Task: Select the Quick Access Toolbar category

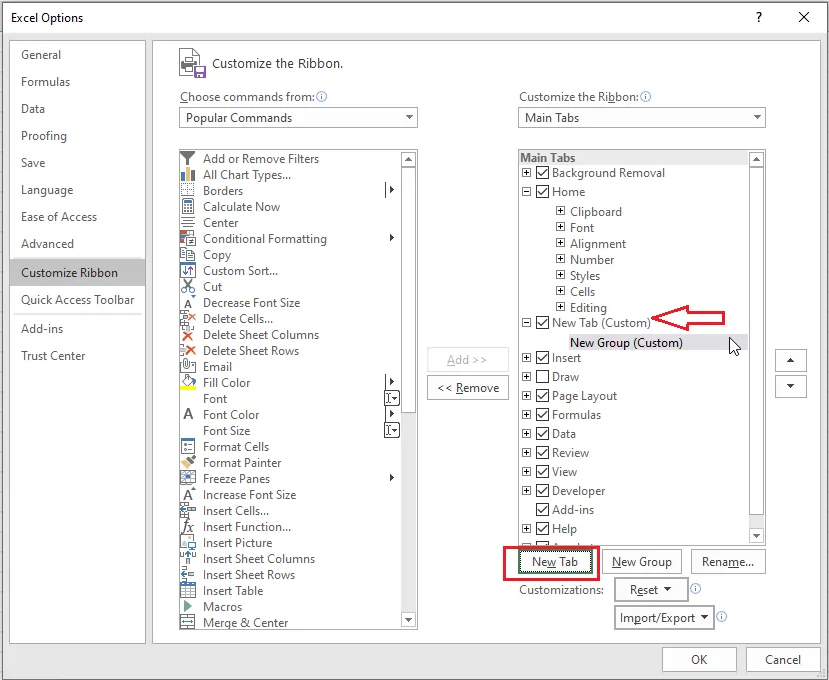Action: point(78,300)
